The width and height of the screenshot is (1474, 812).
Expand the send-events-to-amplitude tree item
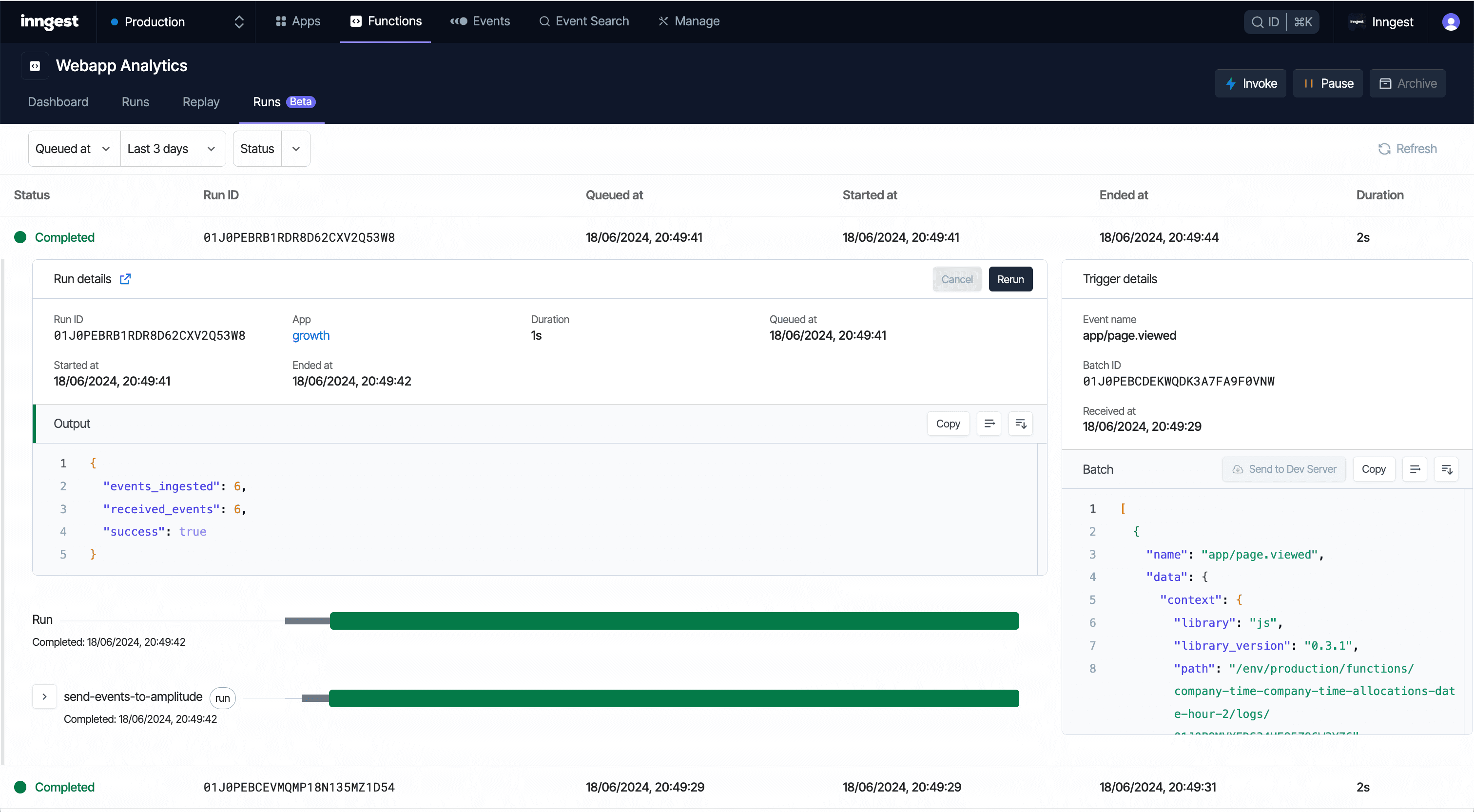click(44, 697)
